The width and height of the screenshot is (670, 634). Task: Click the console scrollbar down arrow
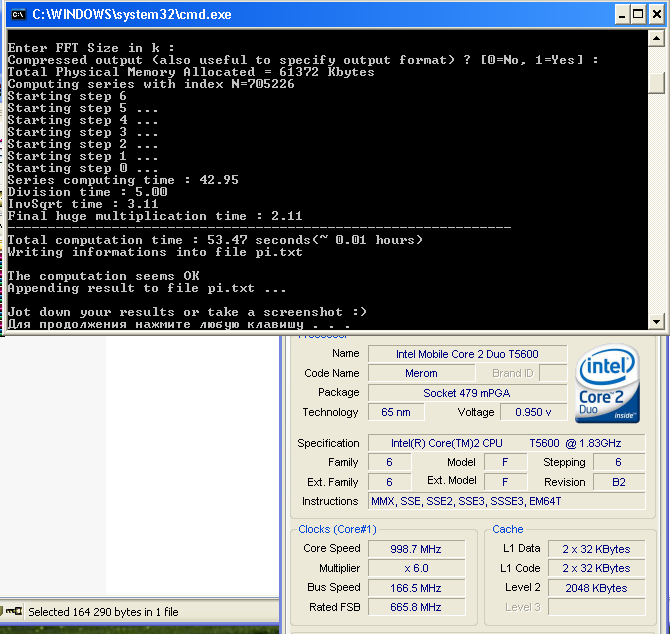[x=656, y=321]
